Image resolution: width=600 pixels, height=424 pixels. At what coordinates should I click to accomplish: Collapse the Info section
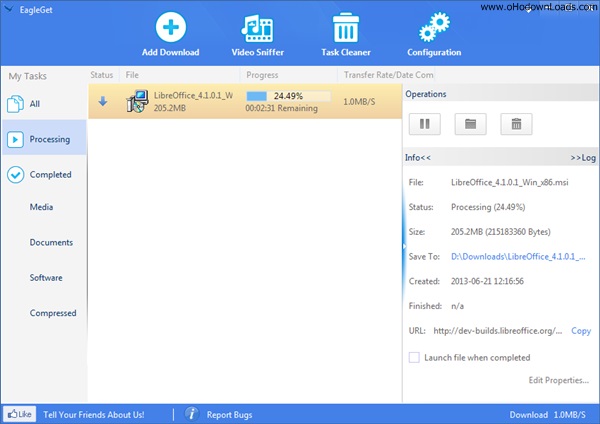pyautogui.click(x=417, y=158)
